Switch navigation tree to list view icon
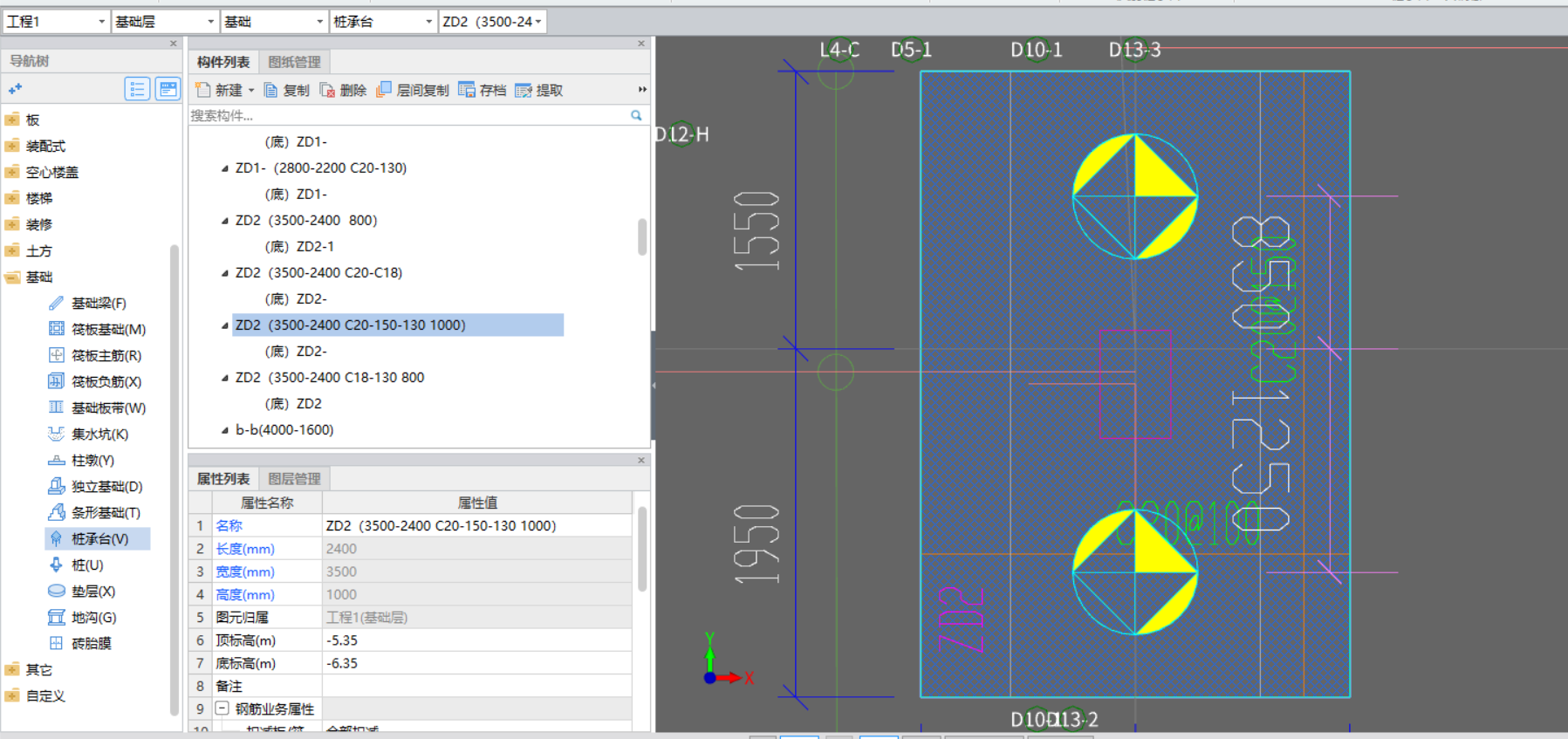1568x739 pixels. [137, 89]
